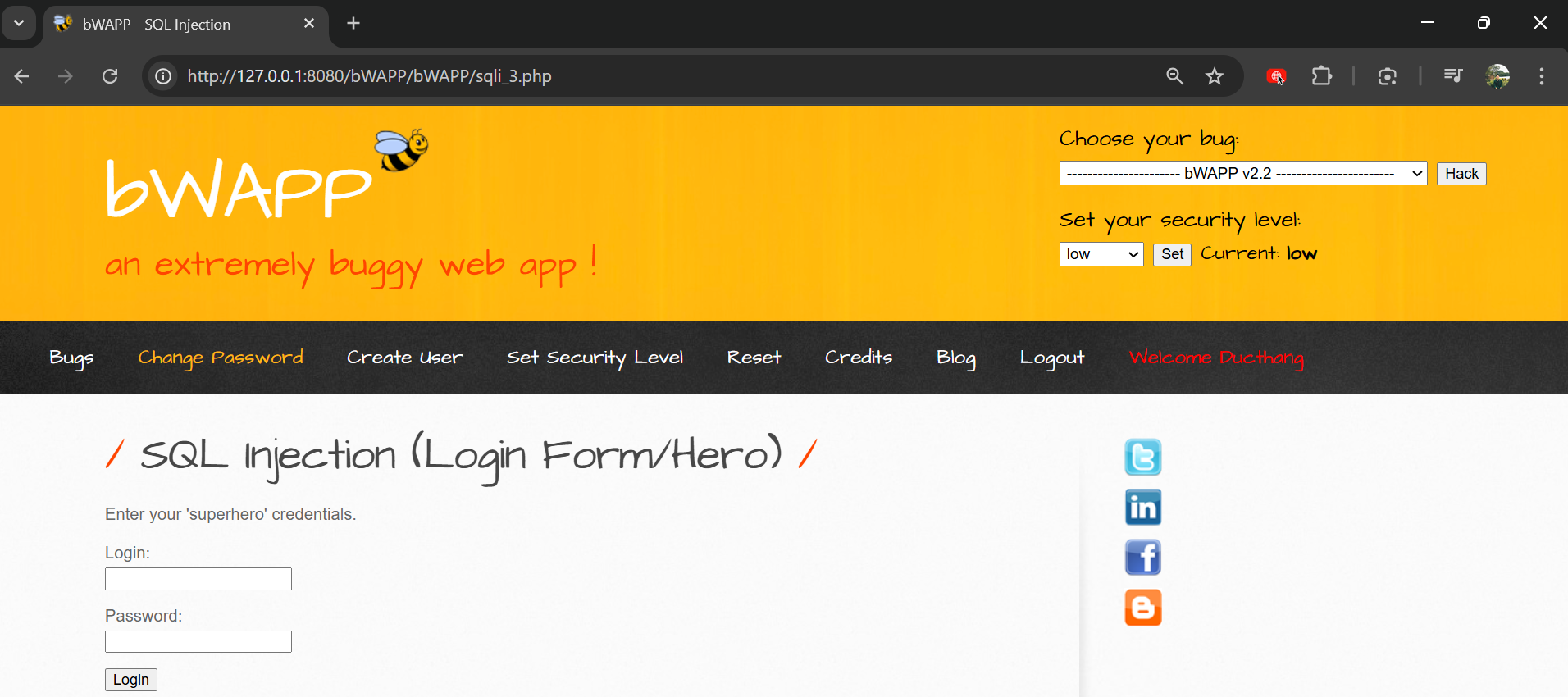The height and width of the screenshot is (697, 1568).
Task: Select Set Security Level menu item
Action: pyautogui.click(x=595, y=358)
